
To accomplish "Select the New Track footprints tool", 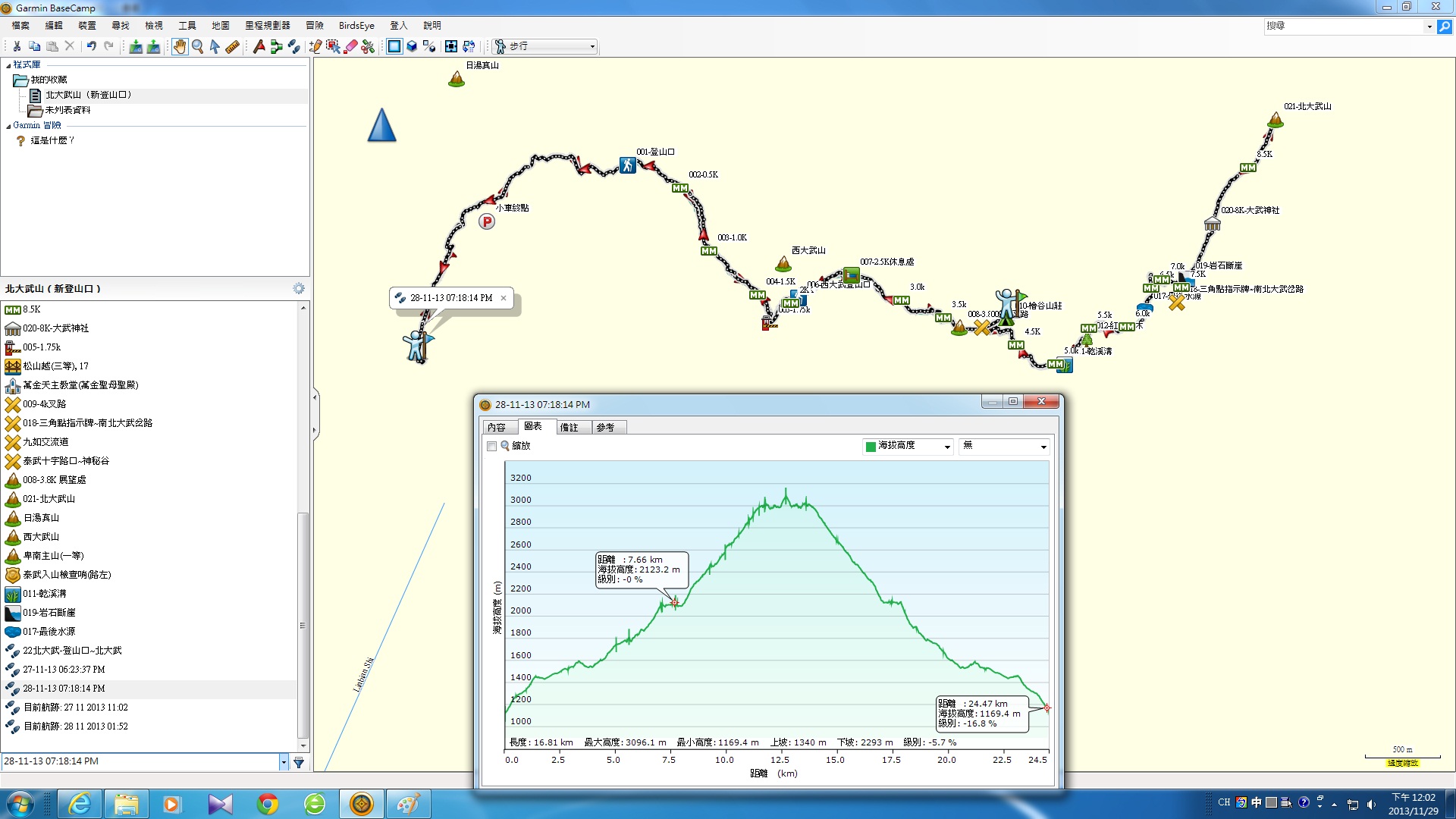I will [294, 46].
